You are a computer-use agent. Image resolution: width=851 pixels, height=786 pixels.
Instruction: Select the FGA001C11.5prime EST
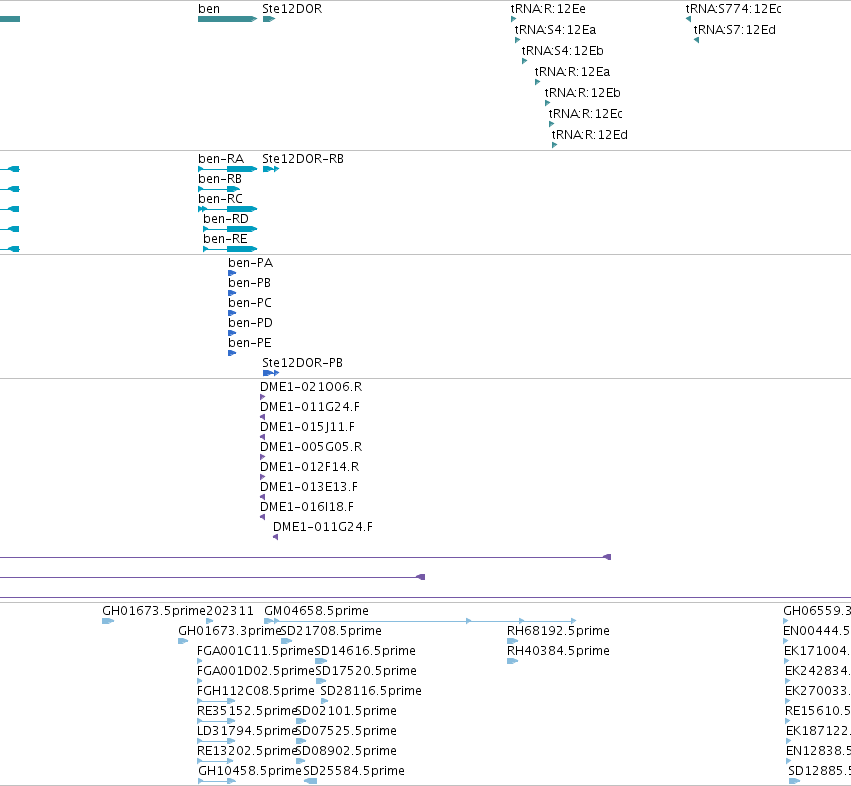point(200,661)
